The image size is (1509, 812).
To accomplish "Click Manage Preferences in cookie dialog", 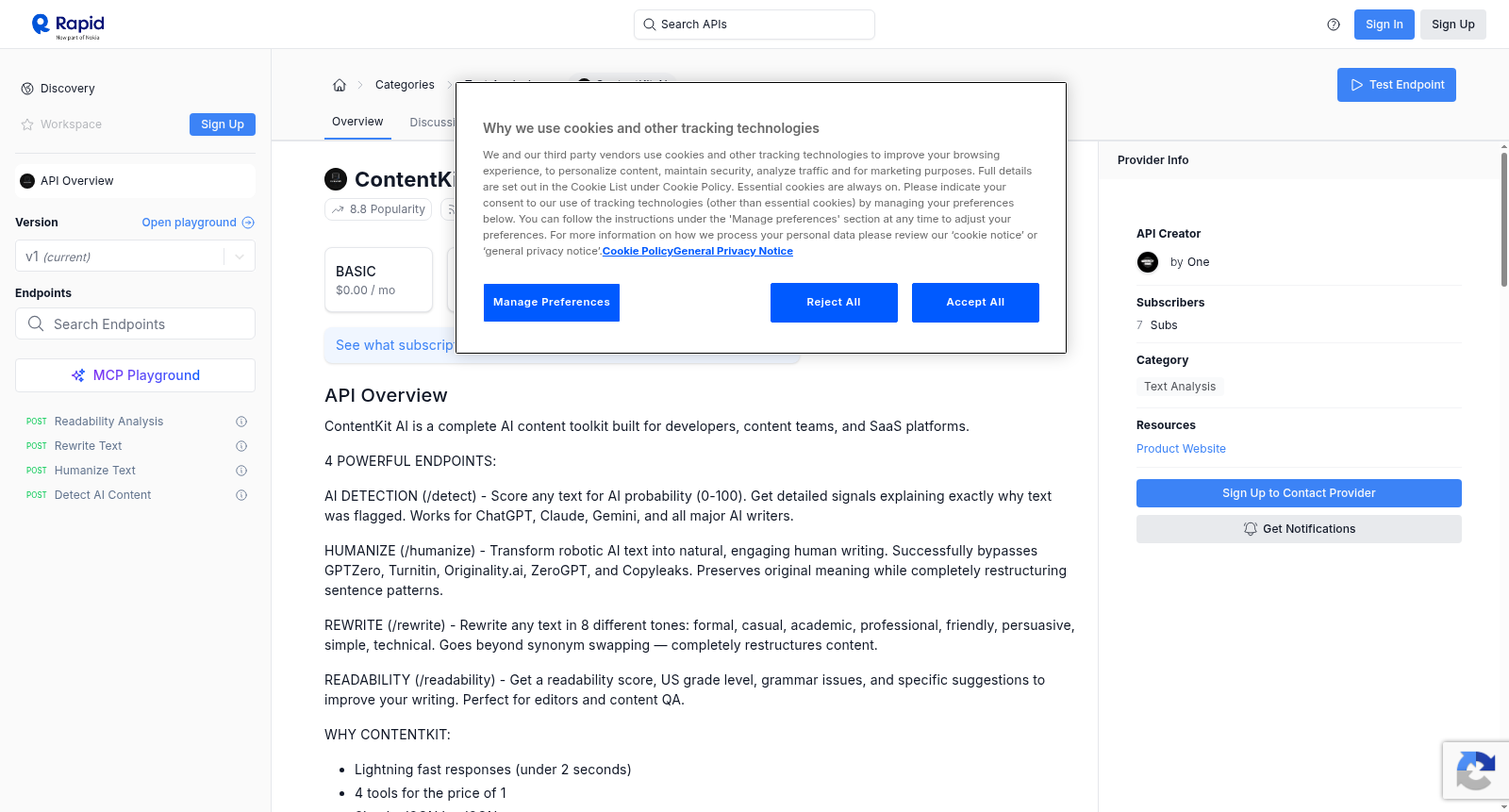I will [x=552, y=303].
